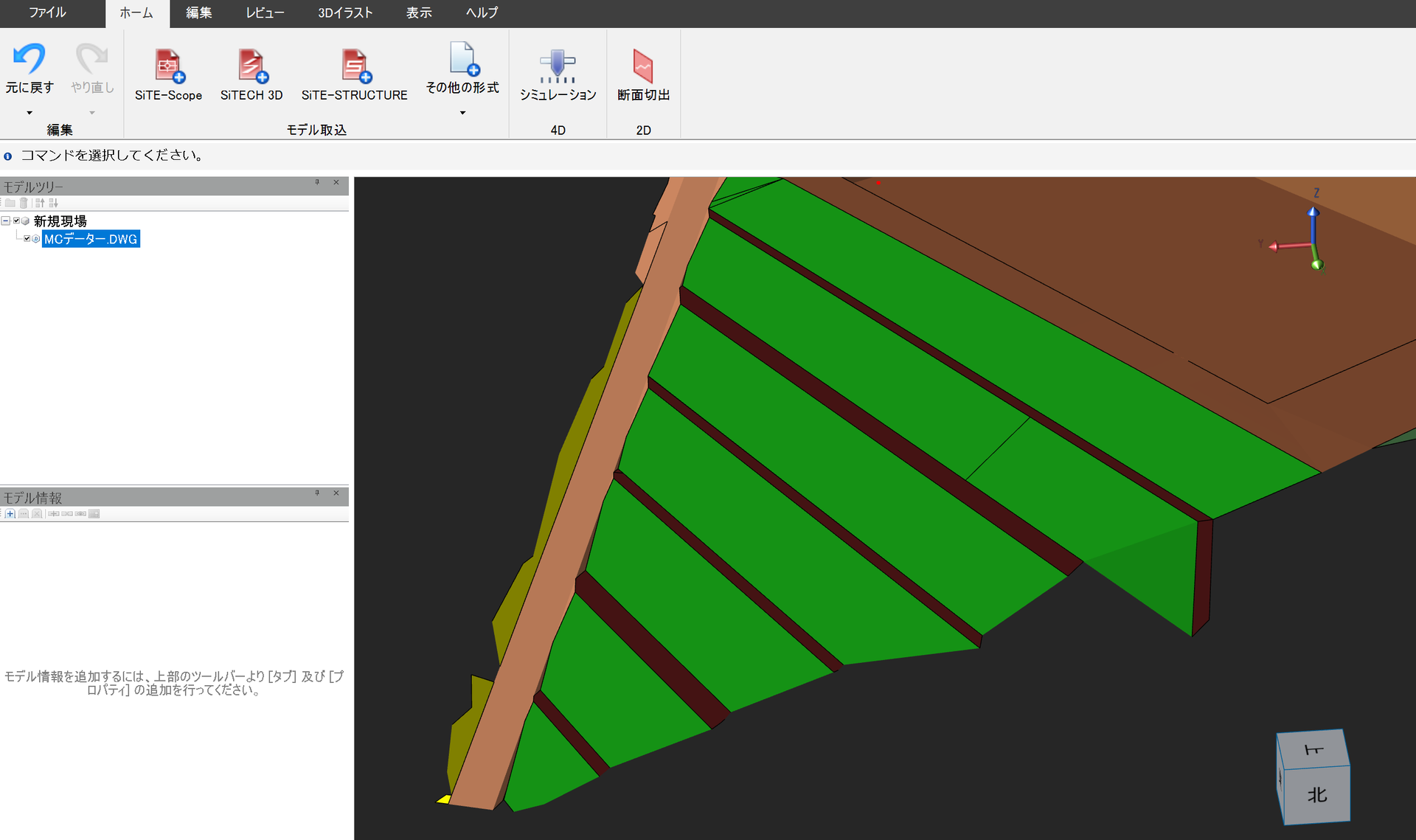Uncheck the MCデーター.DWG checkbox
This screenshot has width=1416, height=840.
pyautogui.click(x=27, y=238)
